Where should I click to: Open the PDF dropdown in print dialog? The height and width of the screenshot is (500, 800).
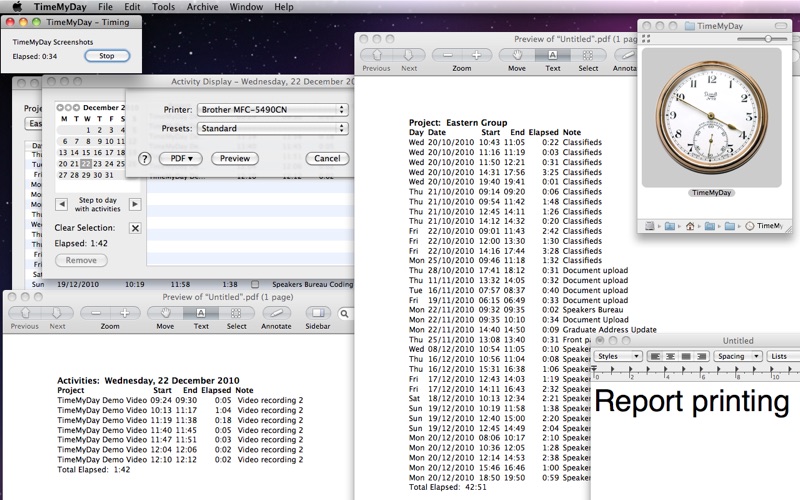point(181,159)
